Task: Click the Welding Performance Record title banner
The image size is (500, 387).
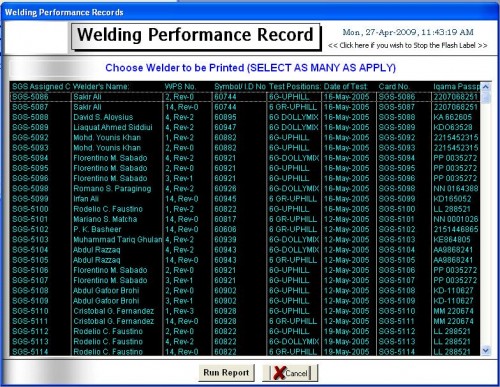Action: pos(196,36)
